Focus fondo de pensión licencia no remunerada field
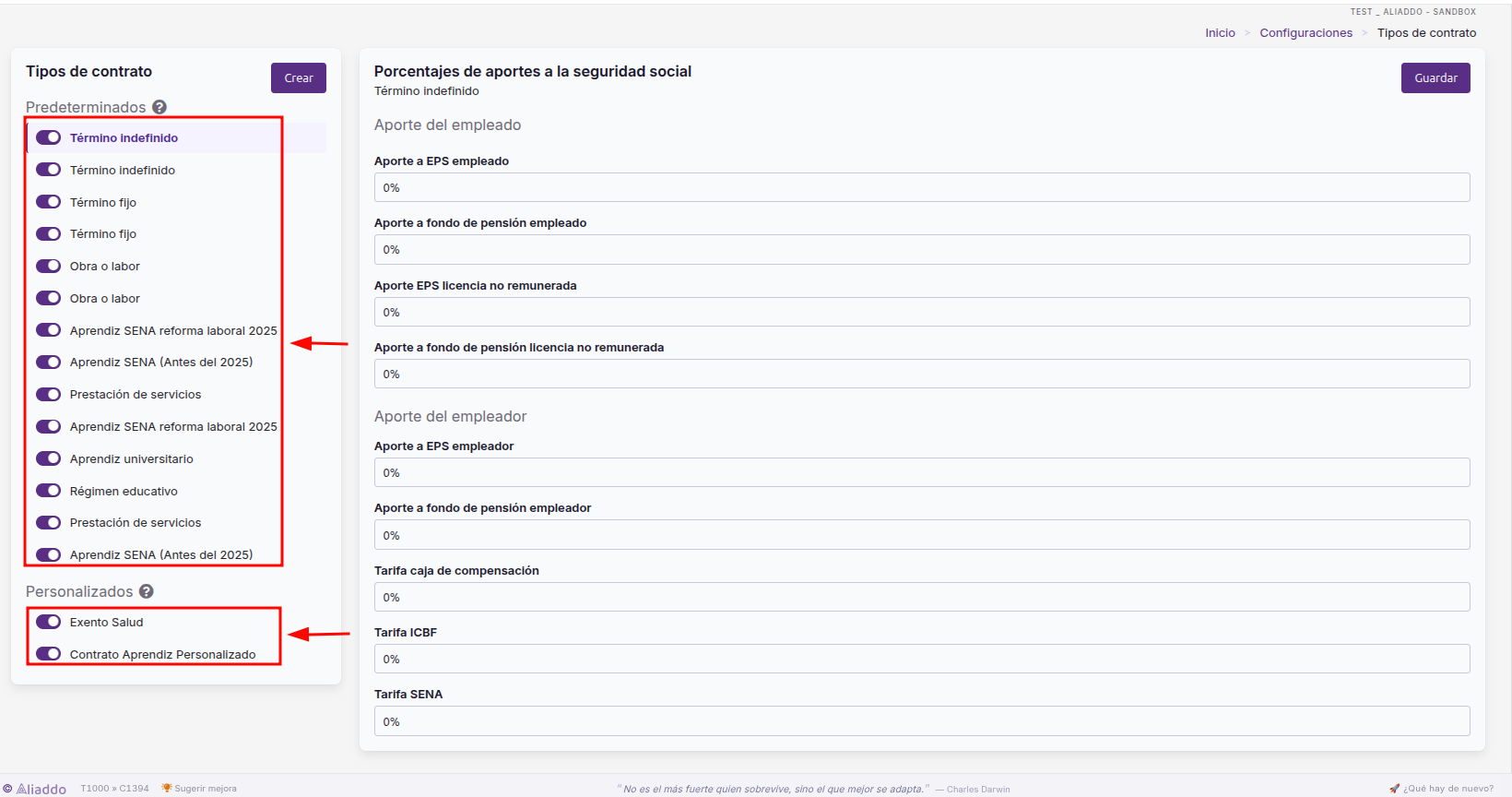 click(x=922, y=374)
